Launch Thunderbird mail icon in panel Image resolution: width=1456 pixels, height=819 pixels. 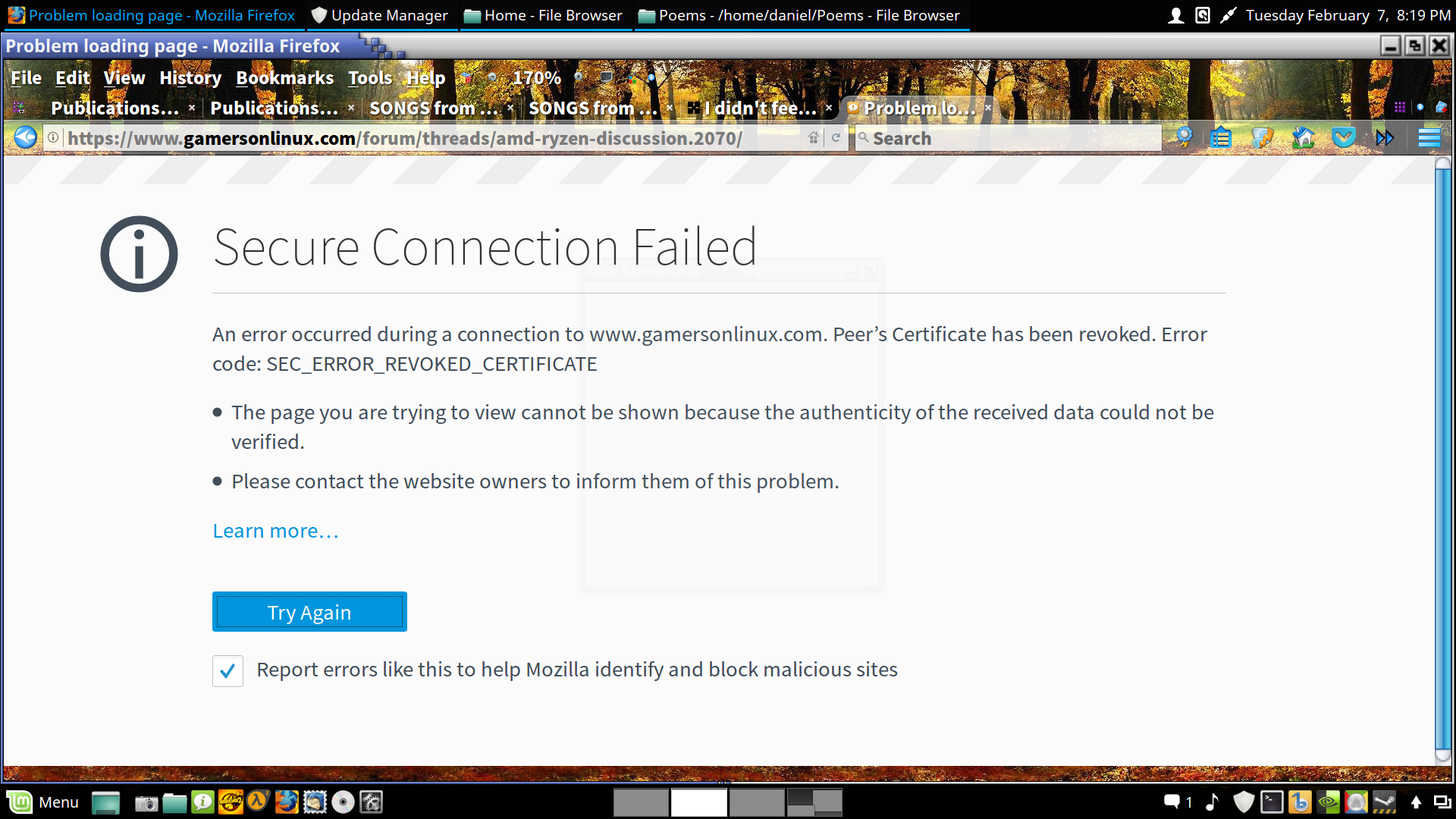click(x=315, y=802)
